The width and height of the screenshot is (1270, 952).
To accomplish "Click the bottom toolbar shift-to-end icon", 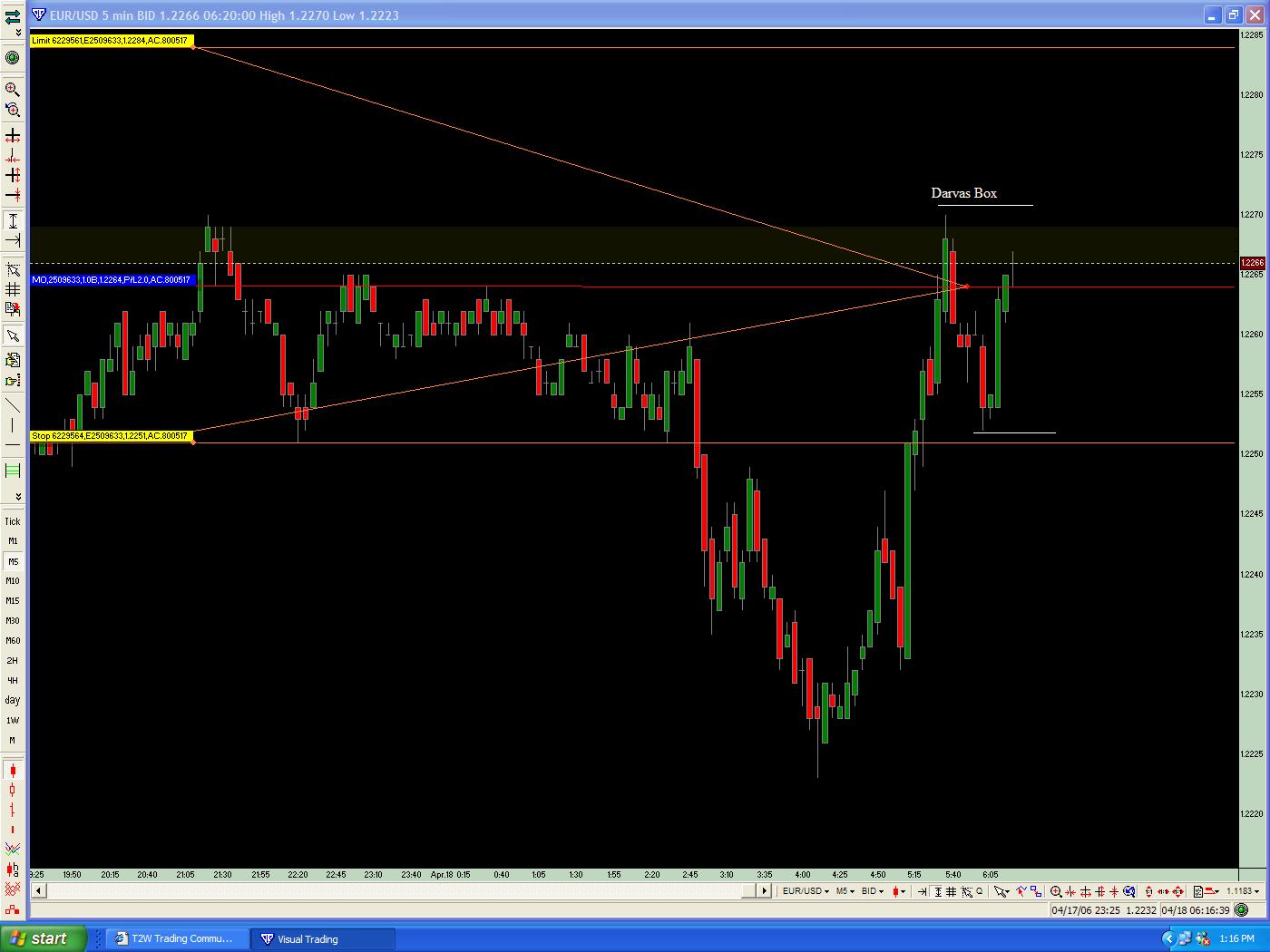I will [922, 891].
